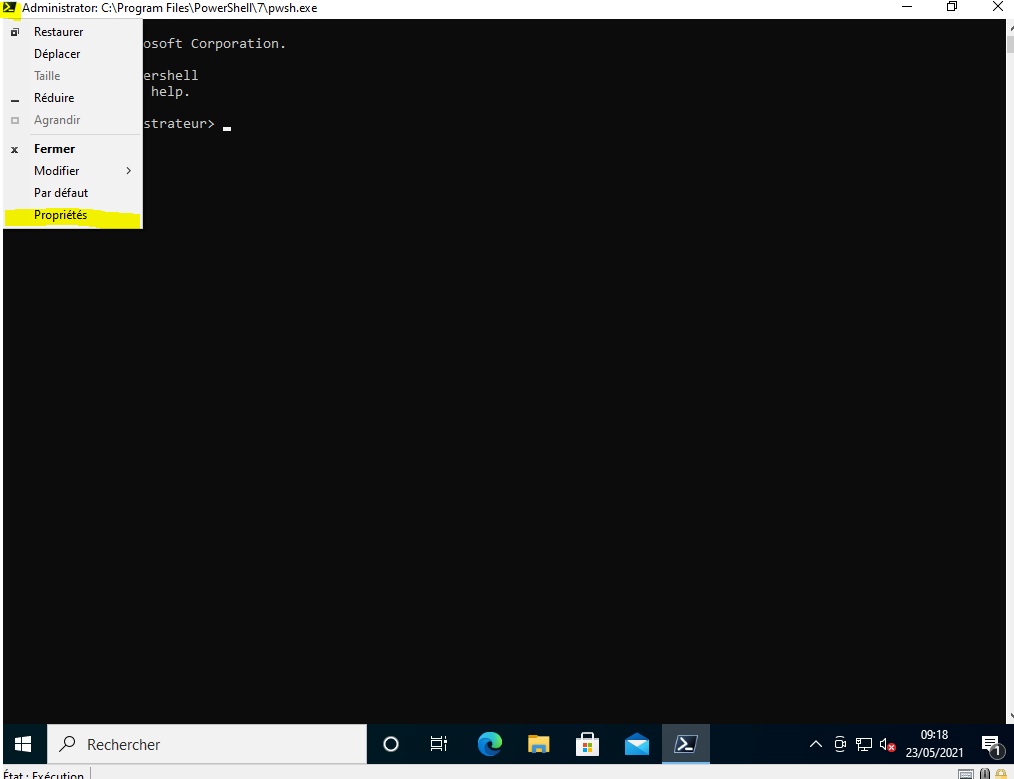
Task: Select Réduire from the window menu
Action: (54, 98)
